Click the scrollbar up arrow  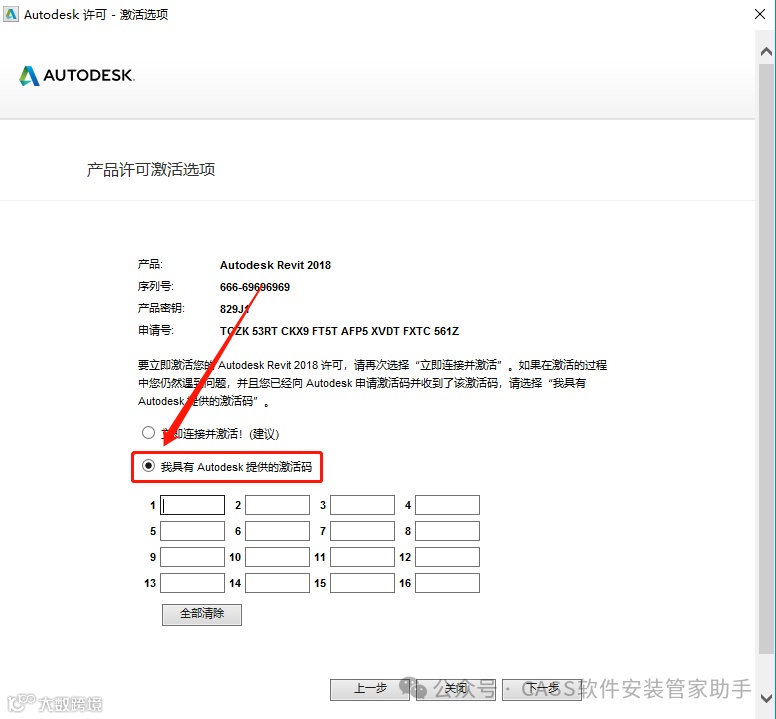(x=766, y=51)
